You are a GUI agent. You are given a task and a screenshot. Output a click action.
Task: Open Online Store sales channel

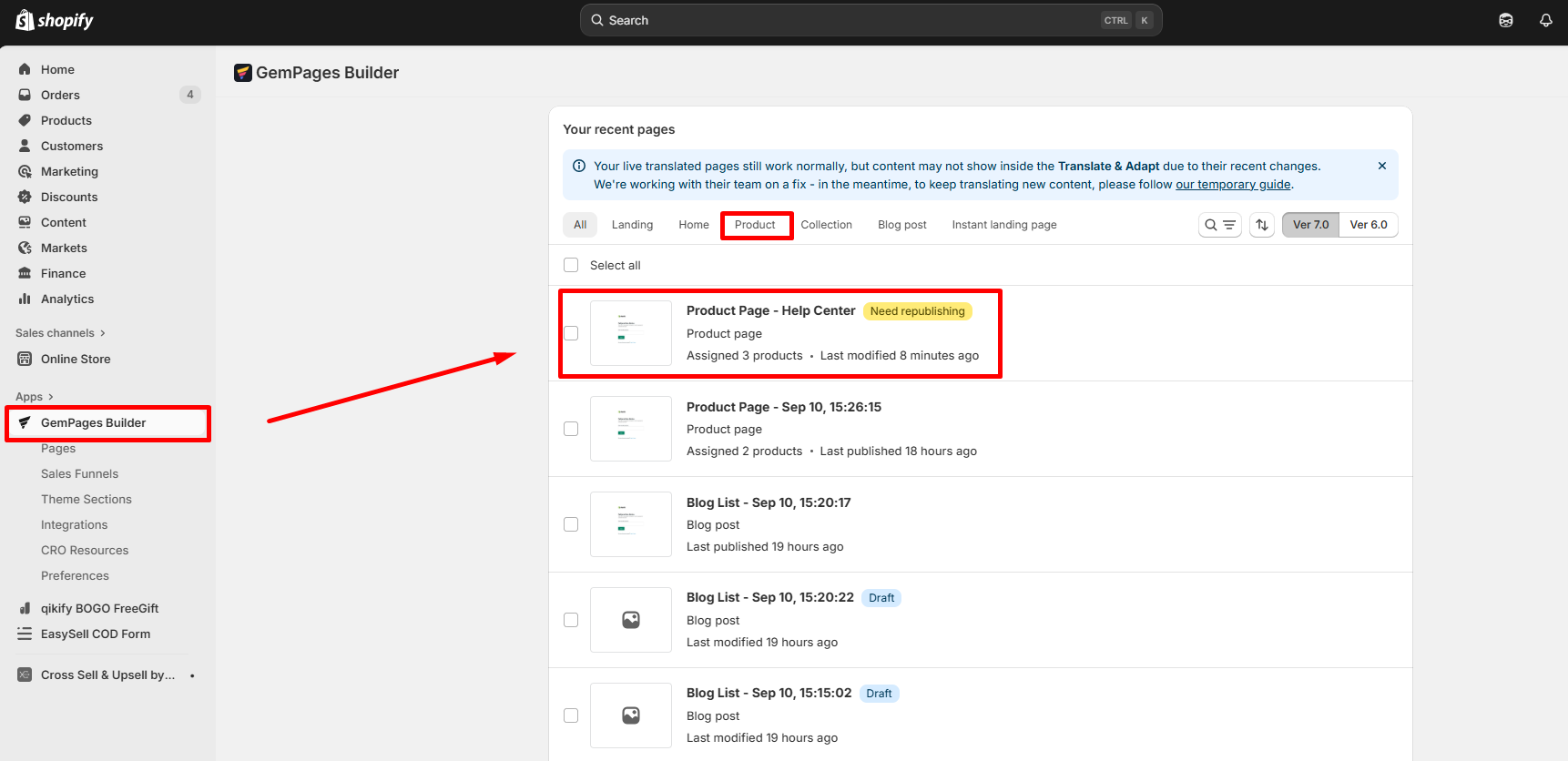point(76,359)
